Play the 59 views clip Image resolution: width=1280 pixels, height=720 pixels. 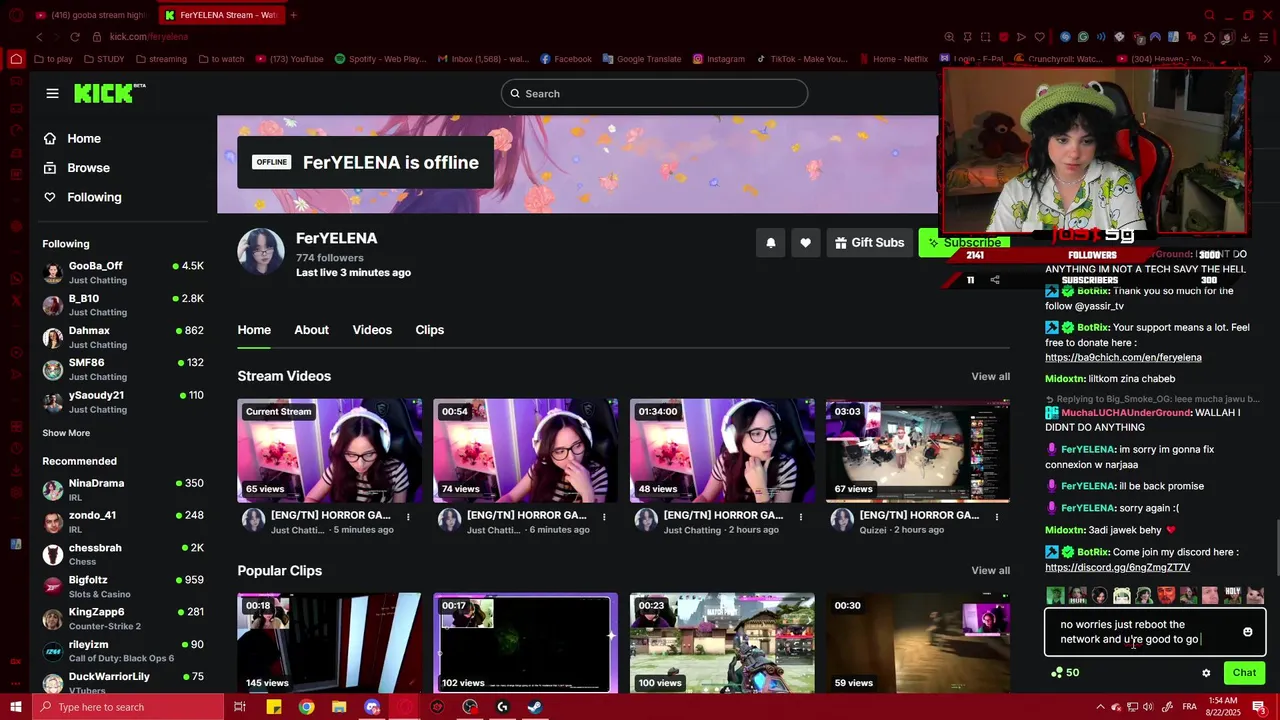click(x=918, y=643)
